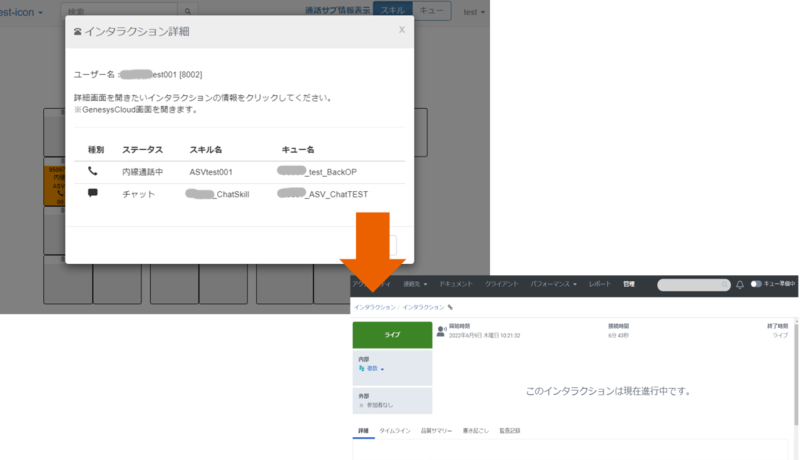The image size is (800, 460).
Task: Click the telephone icon beside インタラクション詳細 title
Action: [x=78, y=32]
